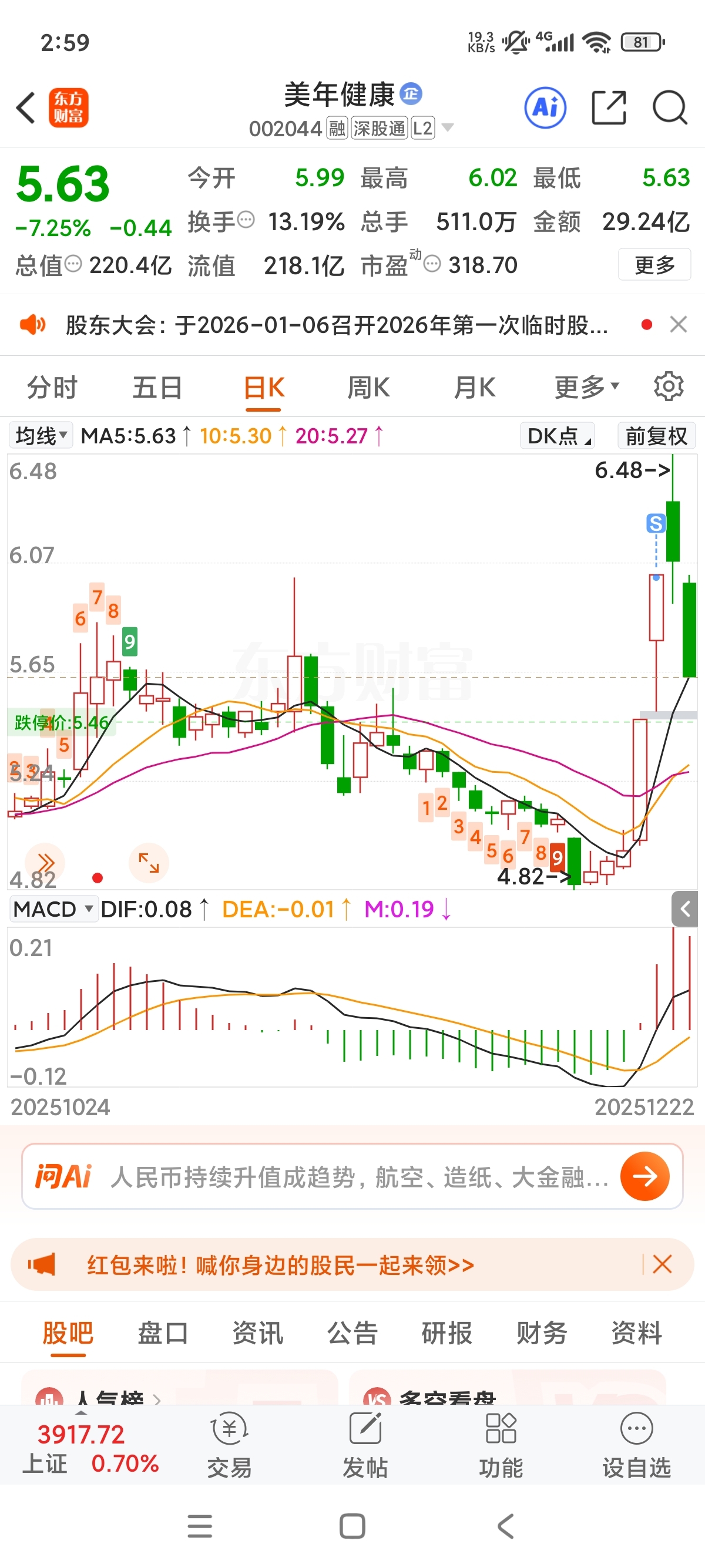Tap the MA5:5.63 value

click(129, 436)
